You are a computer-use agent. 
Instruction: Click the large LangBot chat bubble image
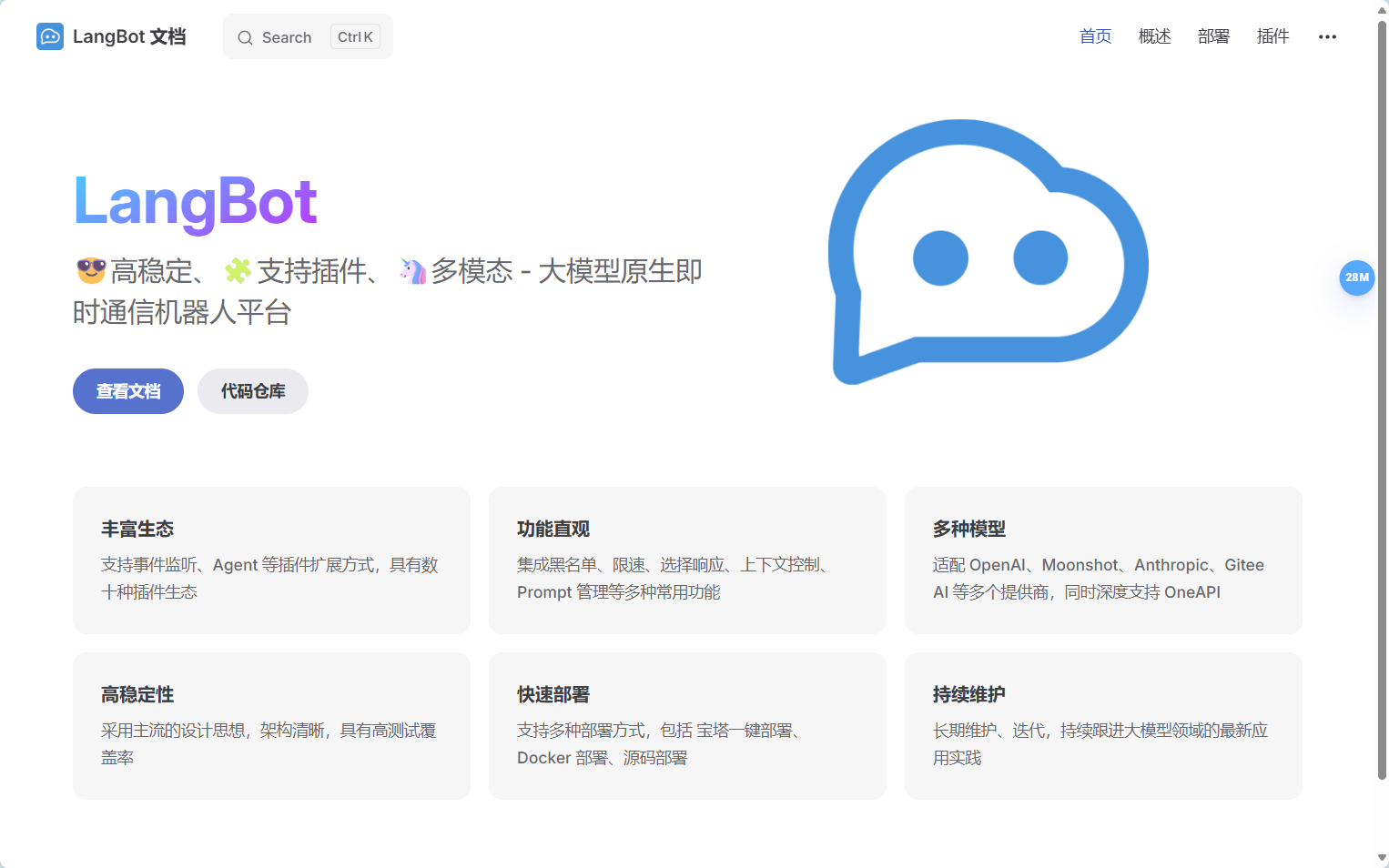click(x=988, y=252)
